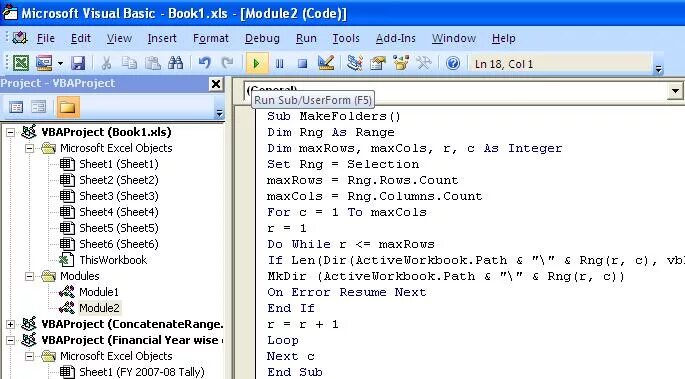Open the Properties Window toolbar icon
Screen dimensions: 685x379
(377, 63)
